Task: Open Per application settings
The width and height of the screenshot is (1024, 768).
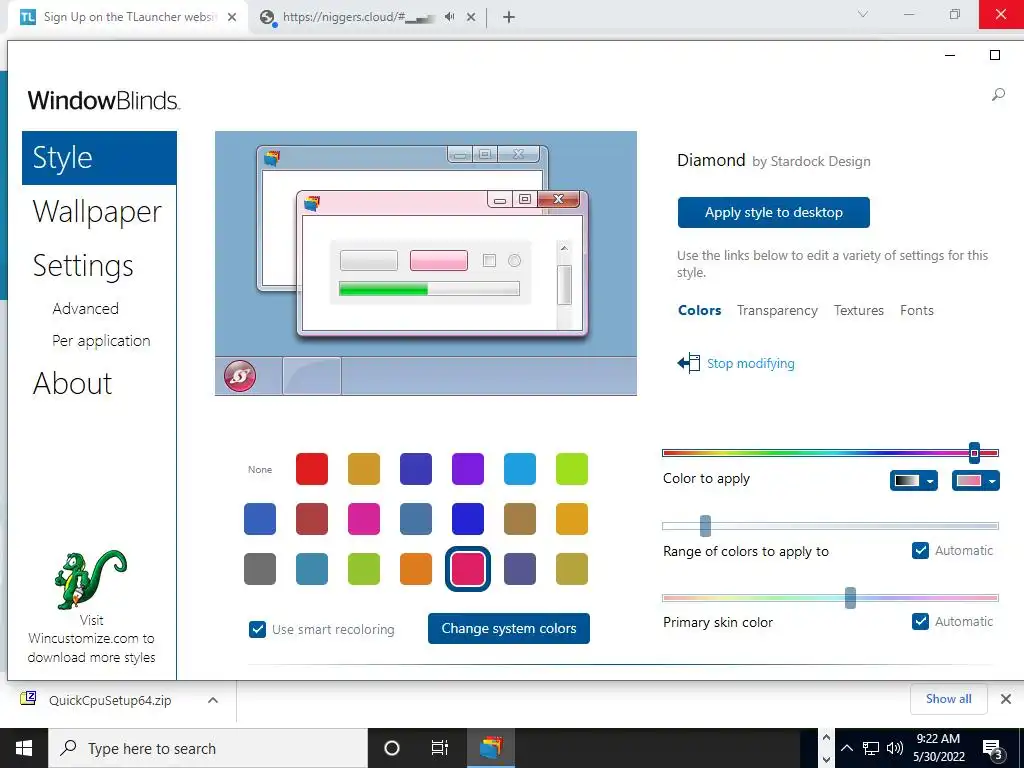Action: pos(101,341)
